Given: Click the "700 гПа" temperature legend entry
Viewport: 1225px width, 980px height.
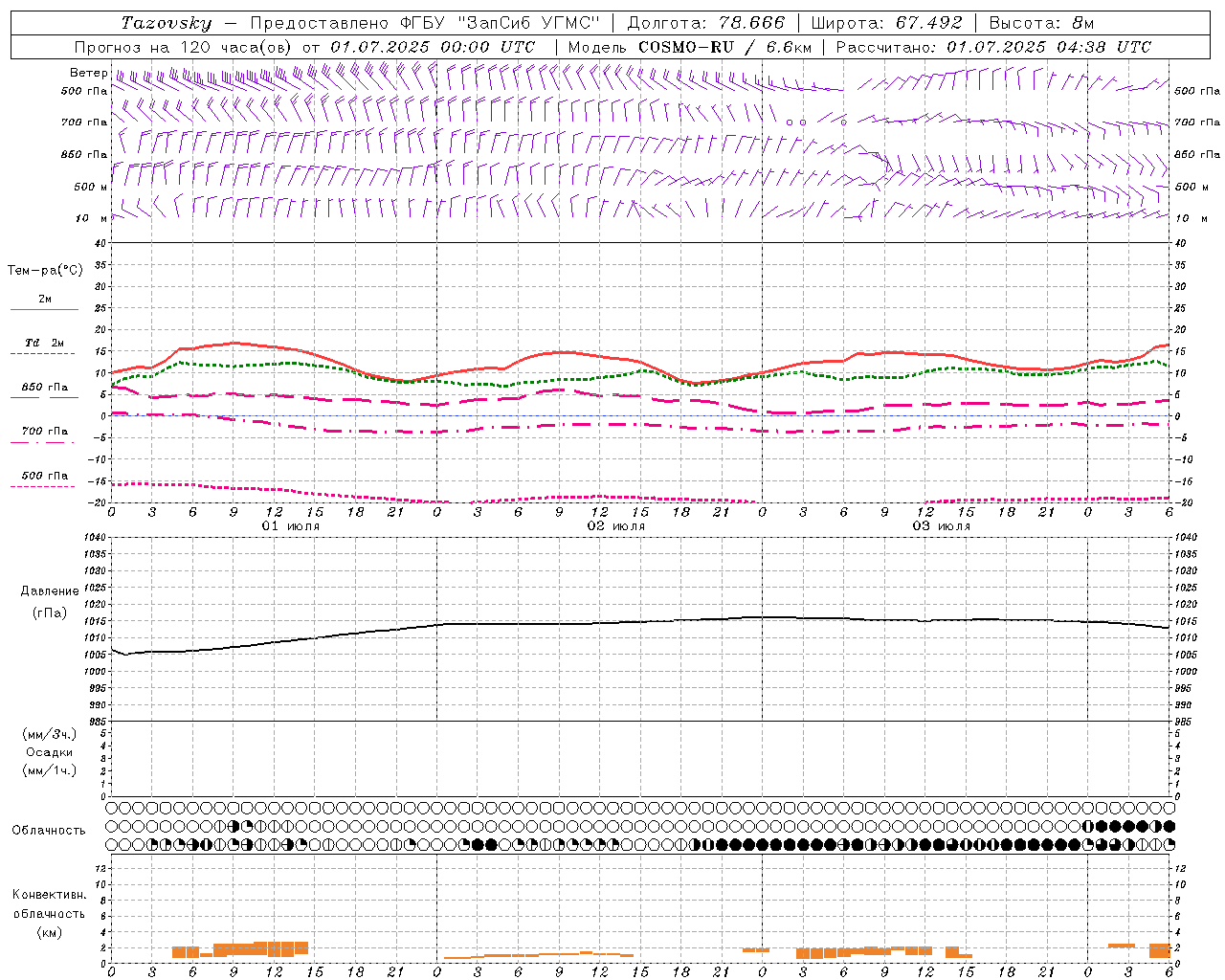Looking at the screenshot, I should coord(45,432).
